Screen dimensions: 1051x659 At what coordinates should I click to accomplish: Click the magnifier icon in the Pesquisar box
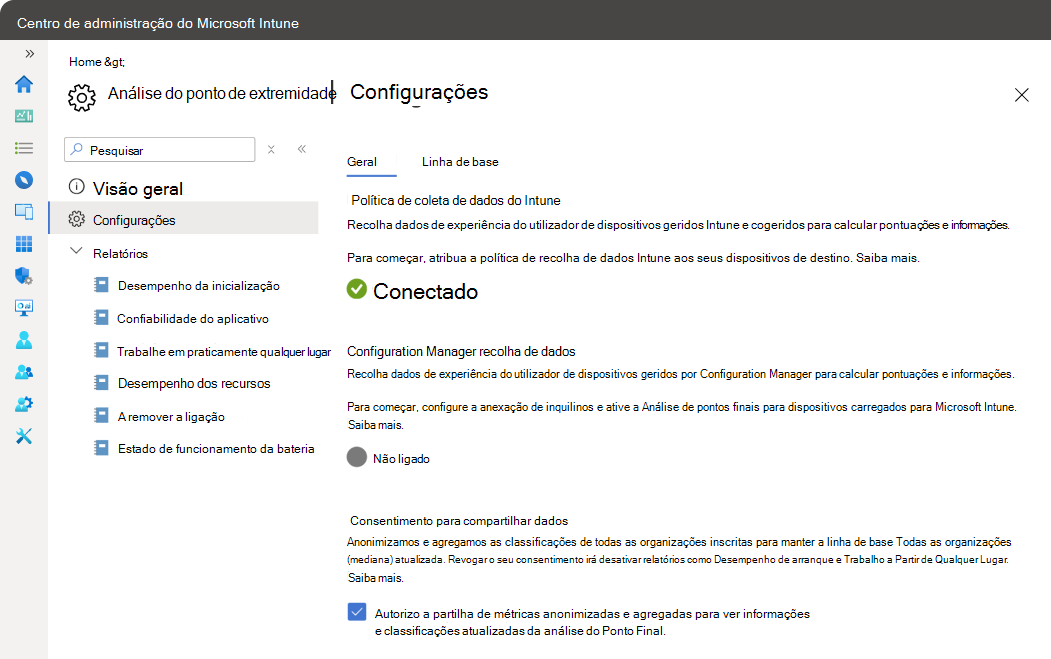pyautogui.click(x=77, y=149)
